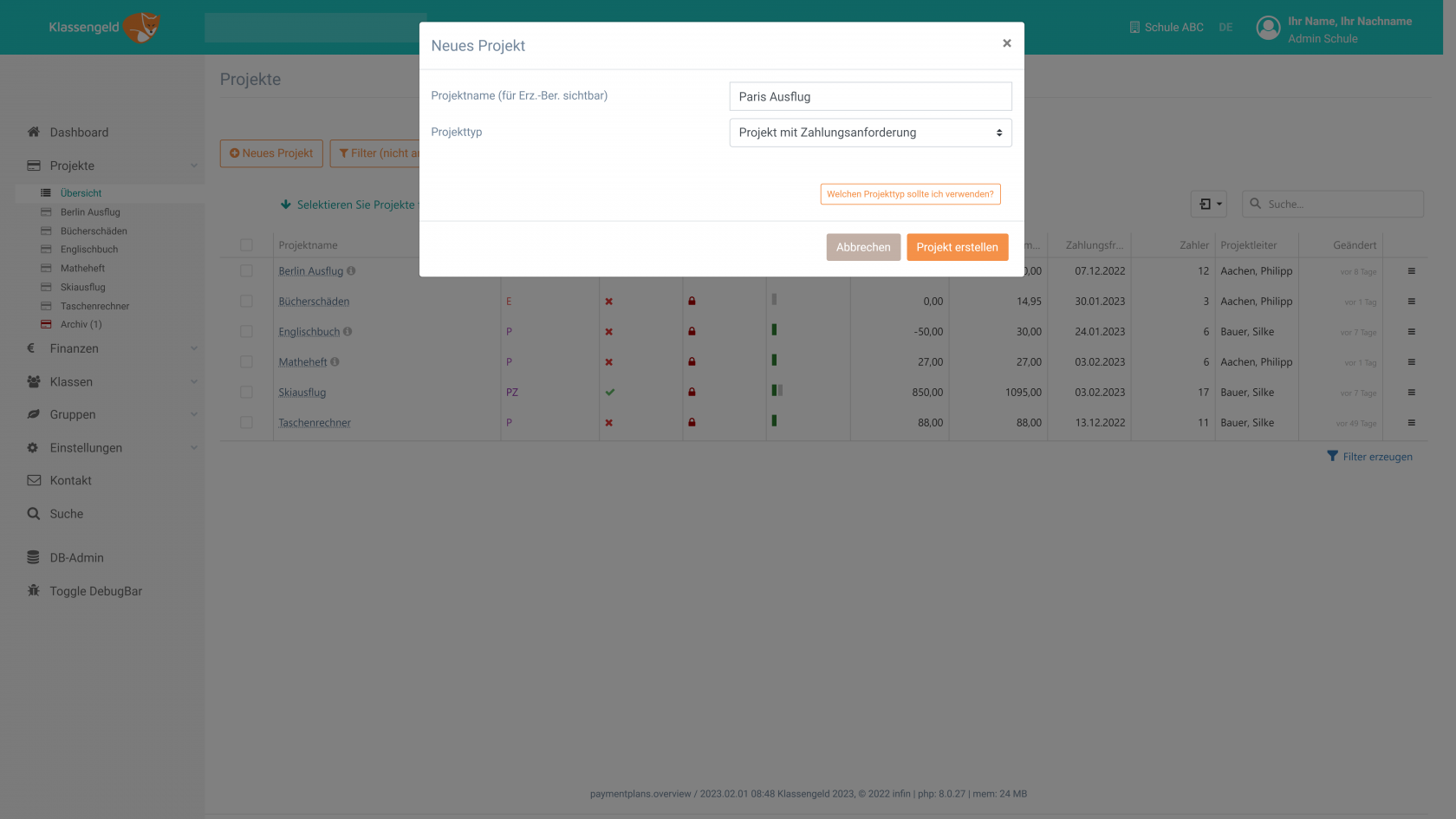The image size is (1456, 819).
Task: Open Bücherschäden in sidebar tree
Action: tap(94, 231)
